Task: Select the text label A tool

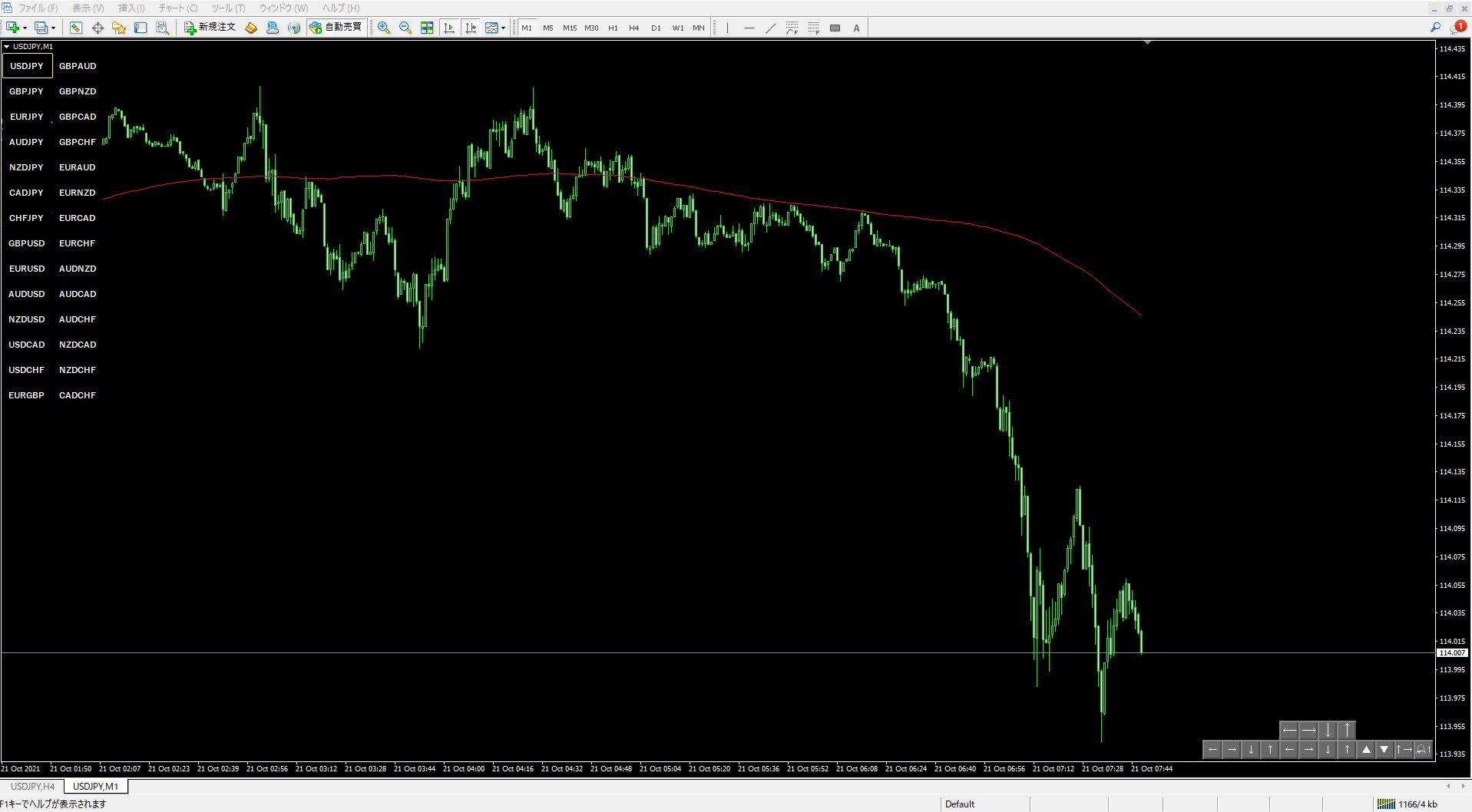Action: click(857, 28)
